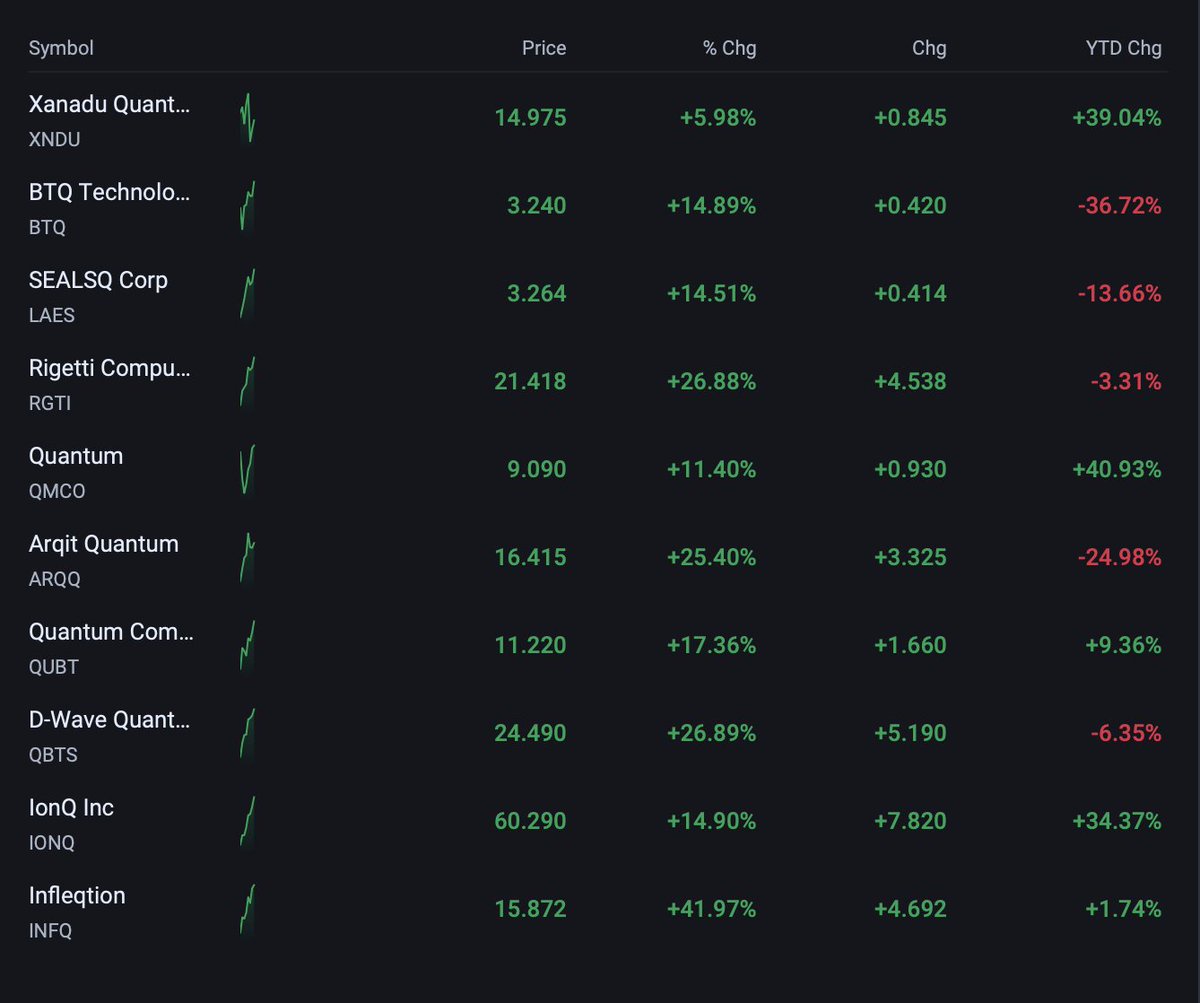
Task: Sort by the % Chg column header
Action: 730,48
